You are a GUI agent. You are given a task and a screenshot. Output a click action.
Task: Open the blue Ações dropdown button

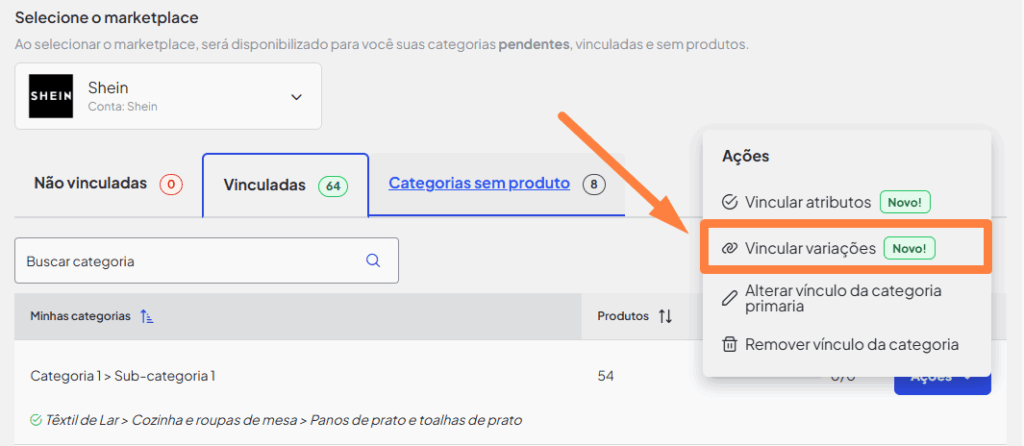(x=941, y=377)
